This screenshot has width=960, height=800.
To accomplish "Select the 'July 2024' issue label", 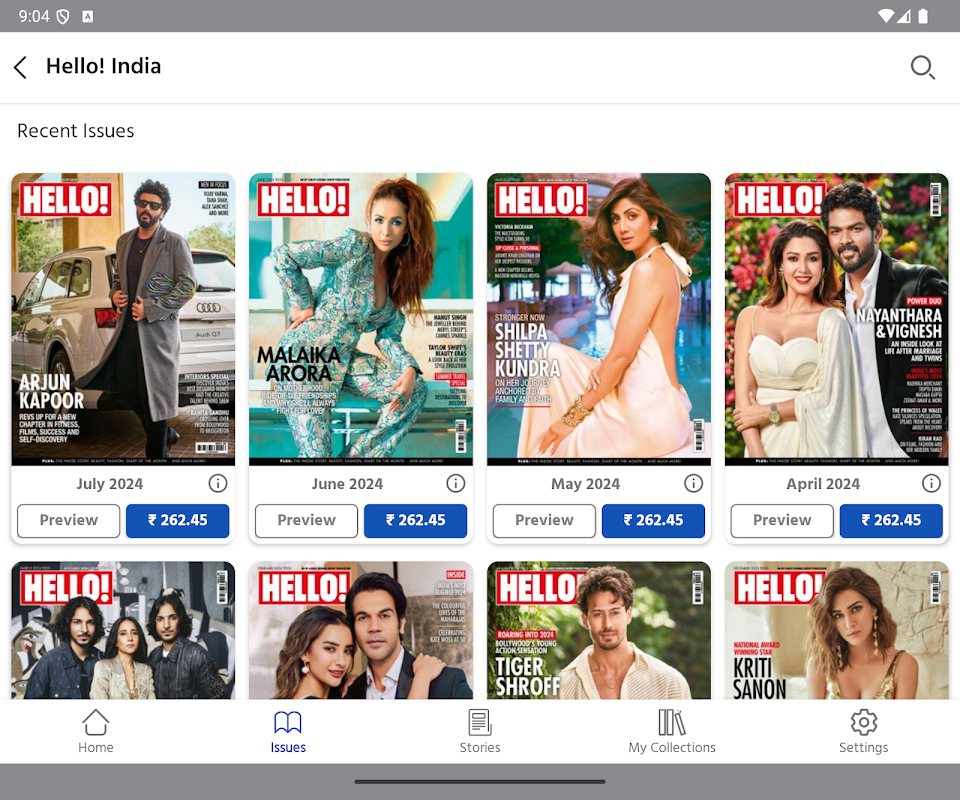I will (x=110, y=484).
